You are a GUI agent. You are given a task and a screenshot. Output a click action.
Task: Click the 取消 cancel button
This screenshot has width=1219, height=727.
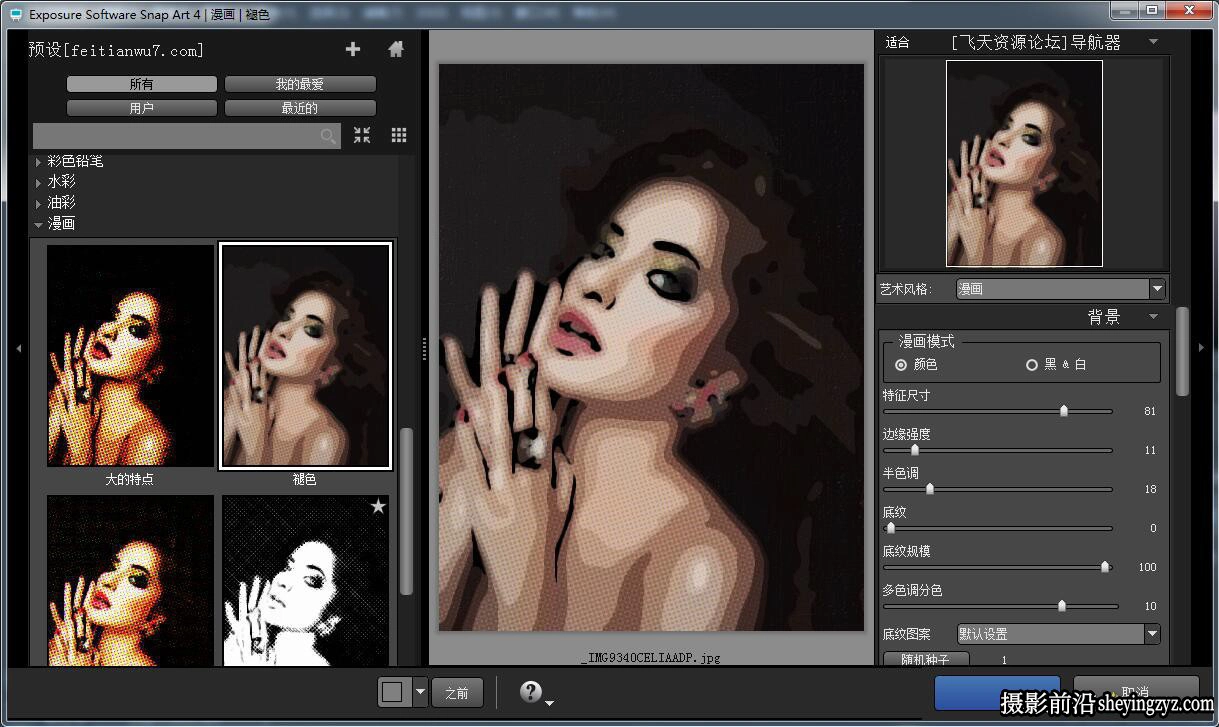(x=1135, y=692)
